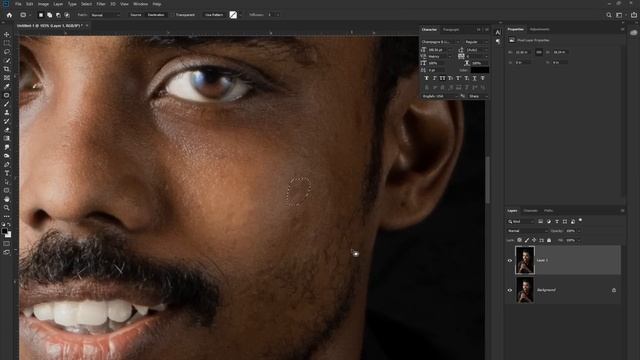
Task: Apply All Caps in Character panel
Action: (x=442, y=78)
